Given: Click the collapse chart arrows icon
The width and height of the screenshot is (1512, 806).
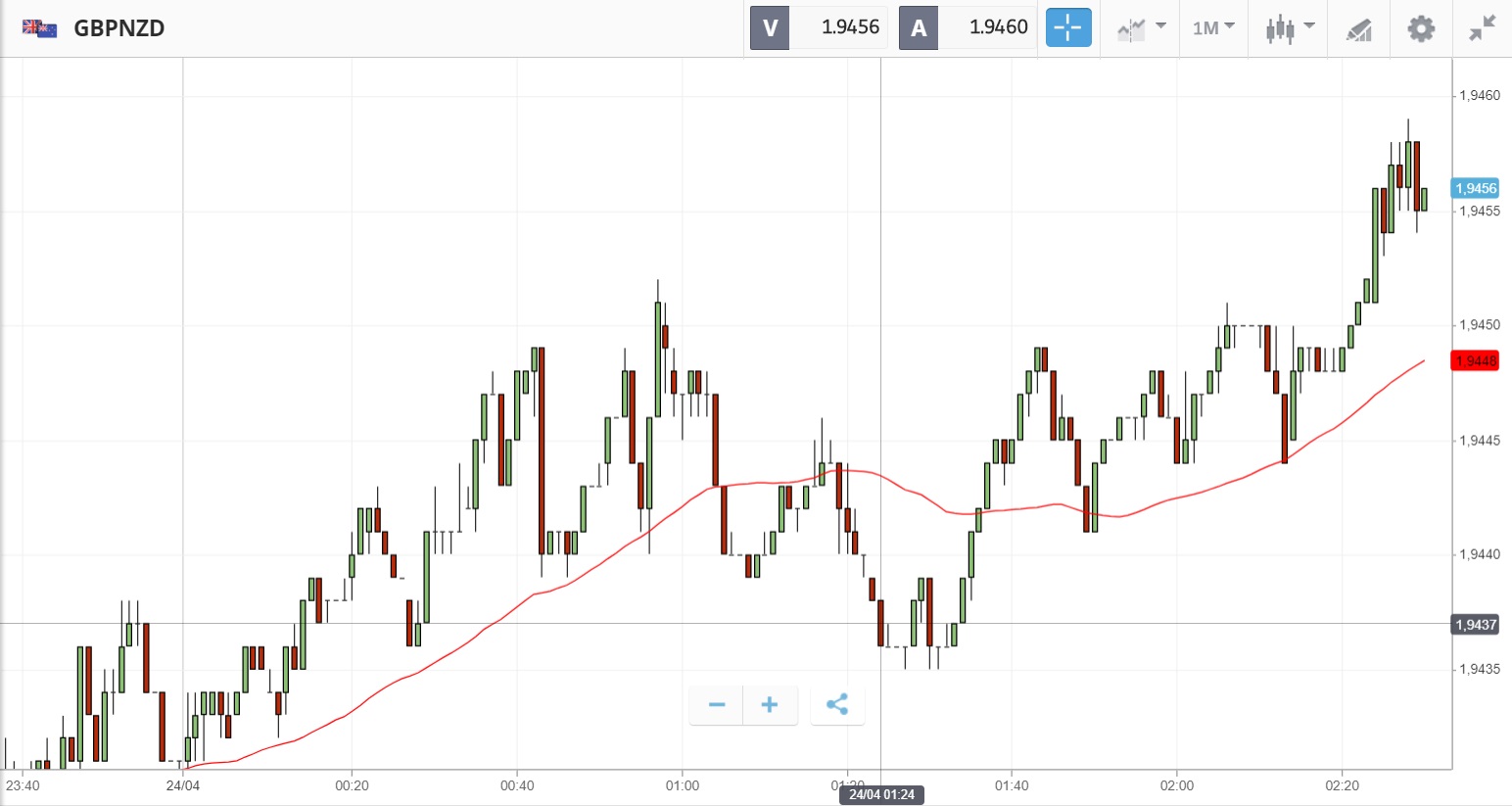Looking at the screenshot, I should tap(1483, 28).
